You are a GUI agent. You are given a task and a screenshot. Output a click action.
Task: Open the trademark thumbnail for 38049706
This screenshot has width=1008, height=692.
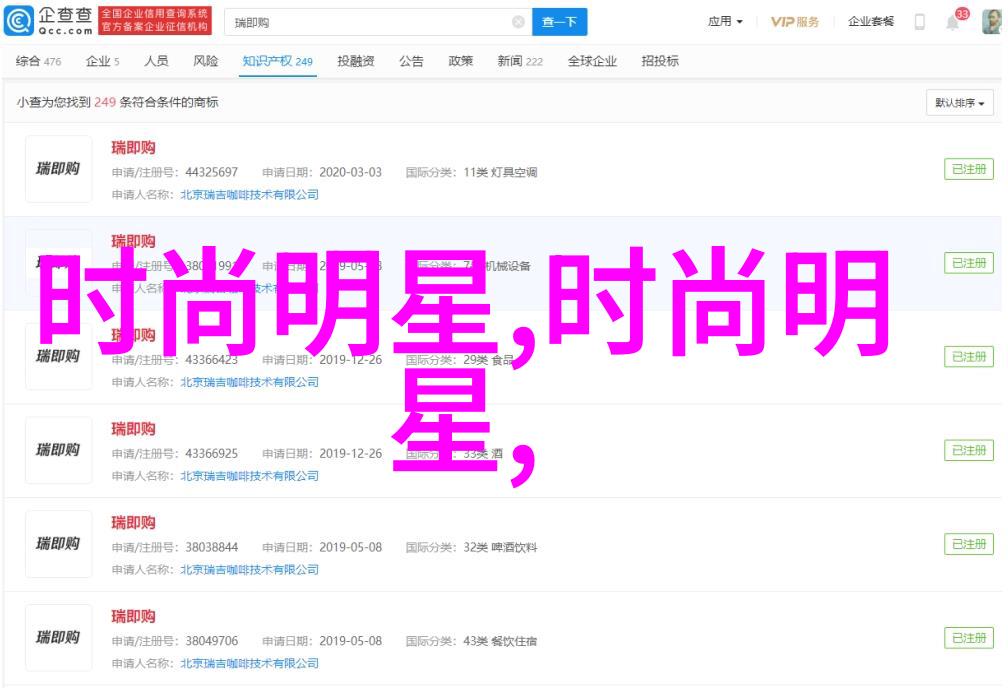(x=58, y=638)
